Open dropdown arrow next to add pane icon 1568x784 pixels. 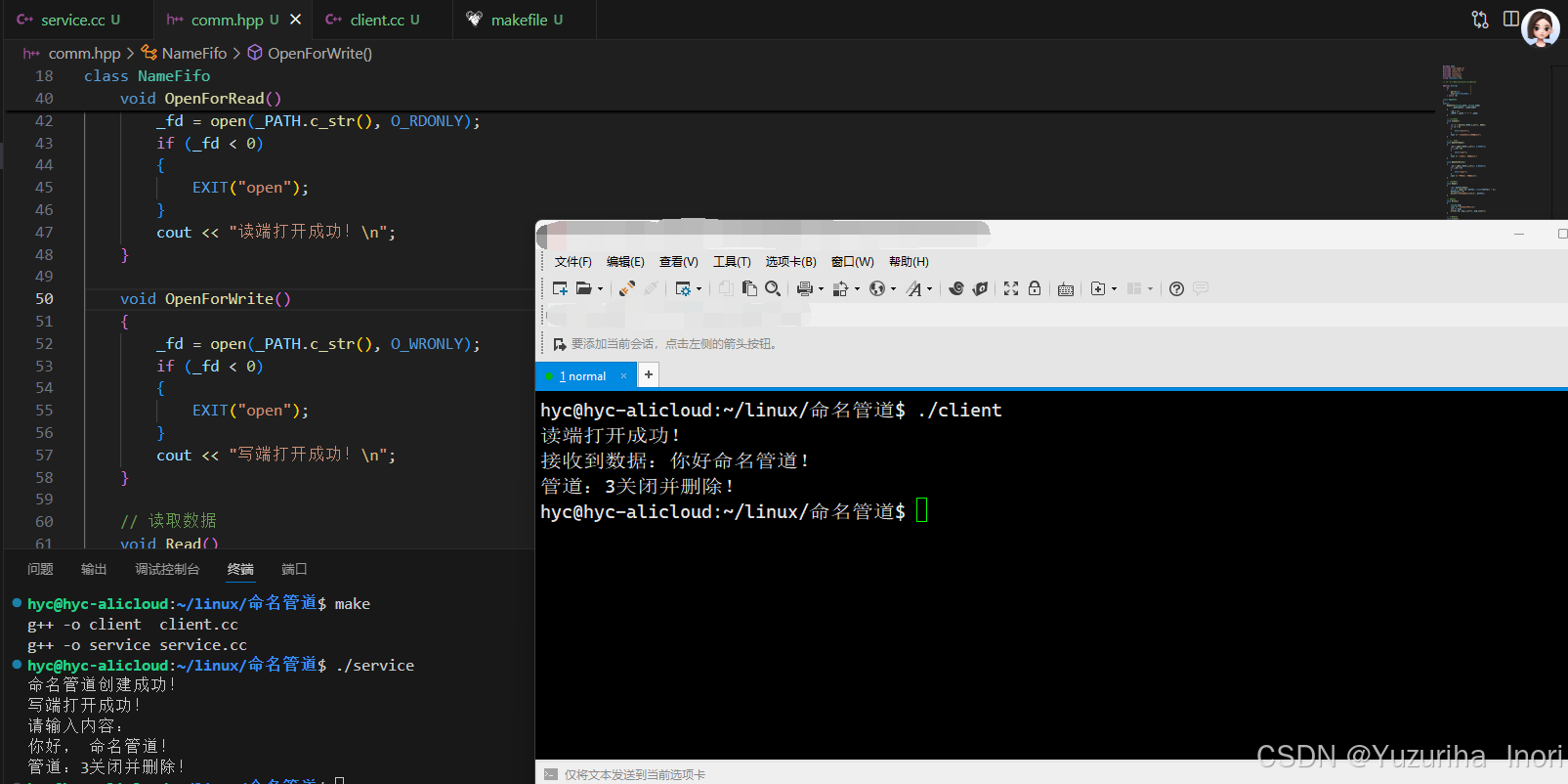(1114, 289)
